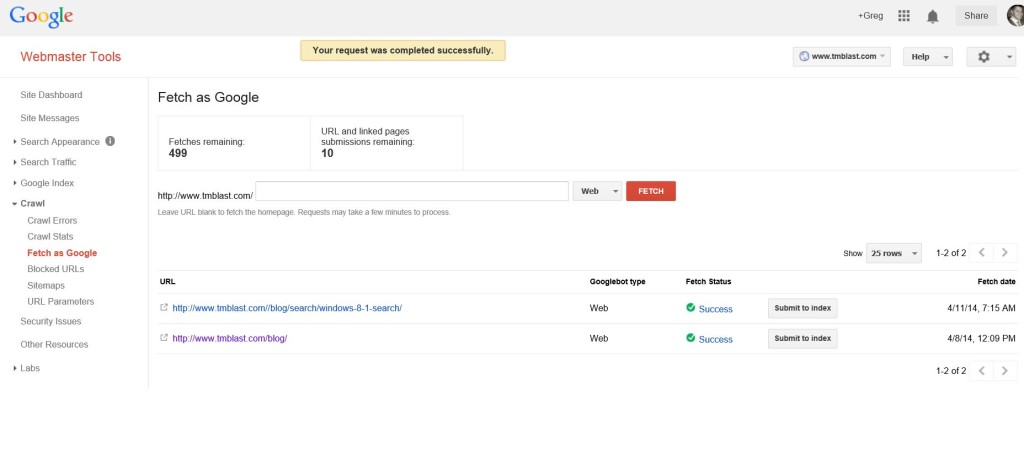Open the www.tmblast.com site selector dropdown
This screenshot has width=1024, height=461.
click(x=842, y=57)
